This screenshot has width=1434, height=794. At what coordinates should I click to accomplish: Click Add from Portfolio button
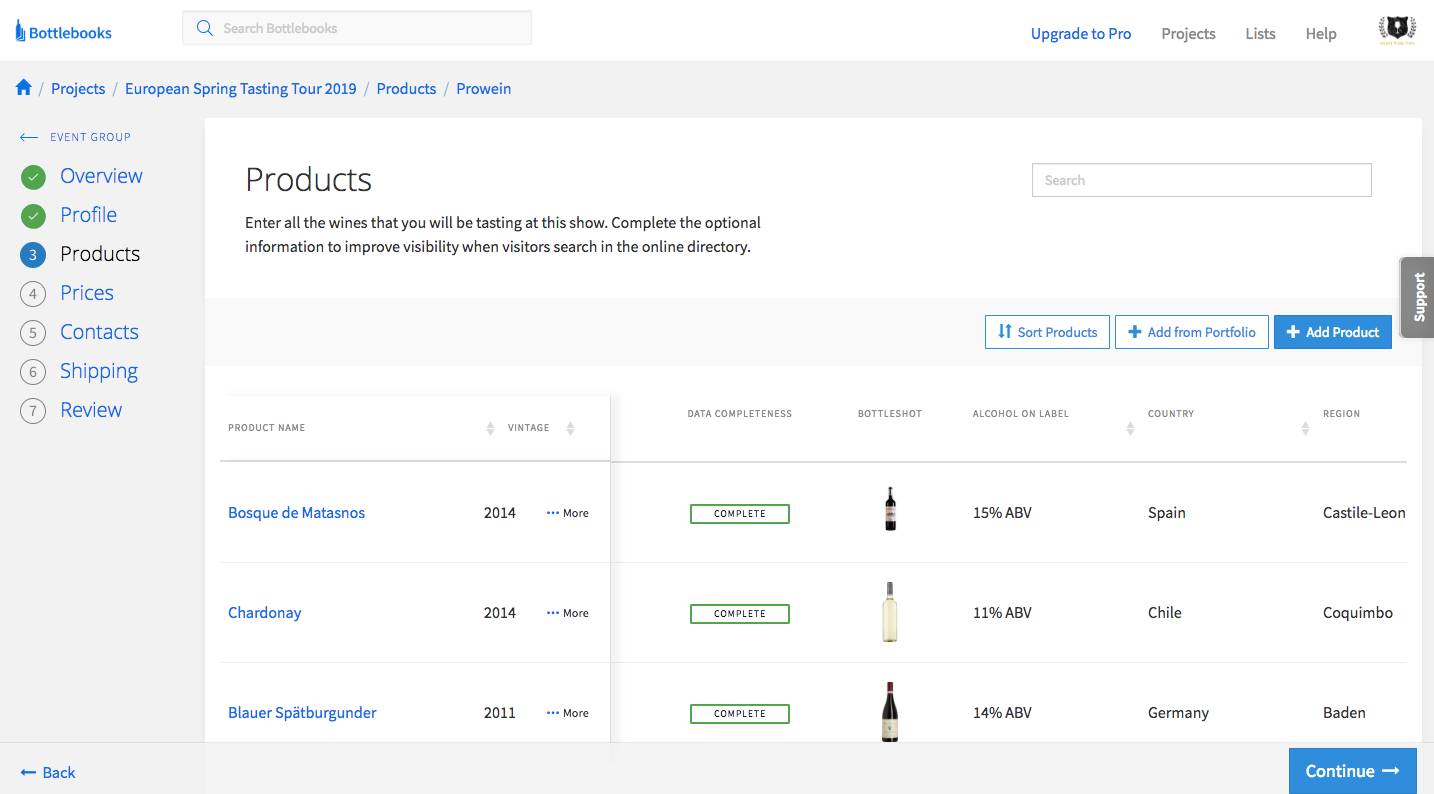(x=1192, y=332)
